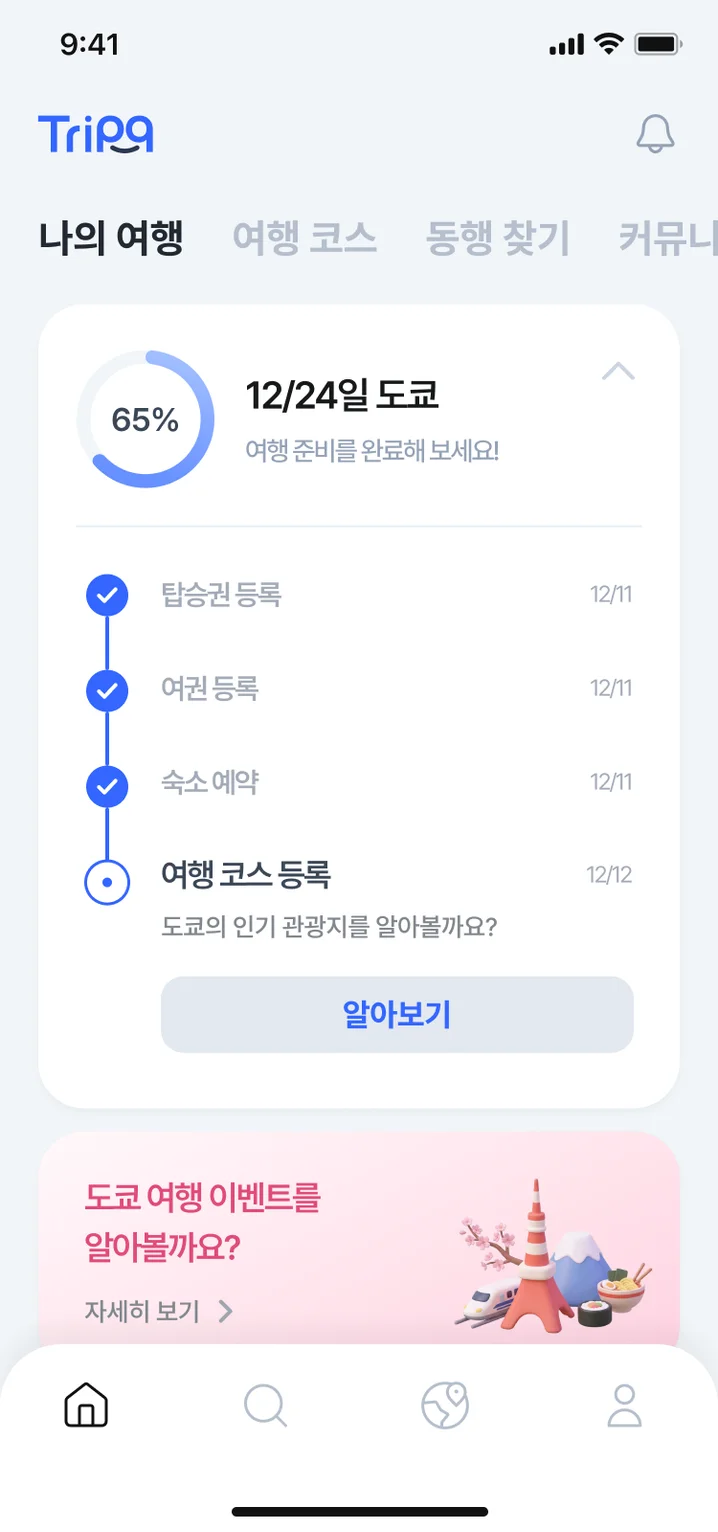Tap the arrow next to 자세히 보기

click(x=226, y=1311)
